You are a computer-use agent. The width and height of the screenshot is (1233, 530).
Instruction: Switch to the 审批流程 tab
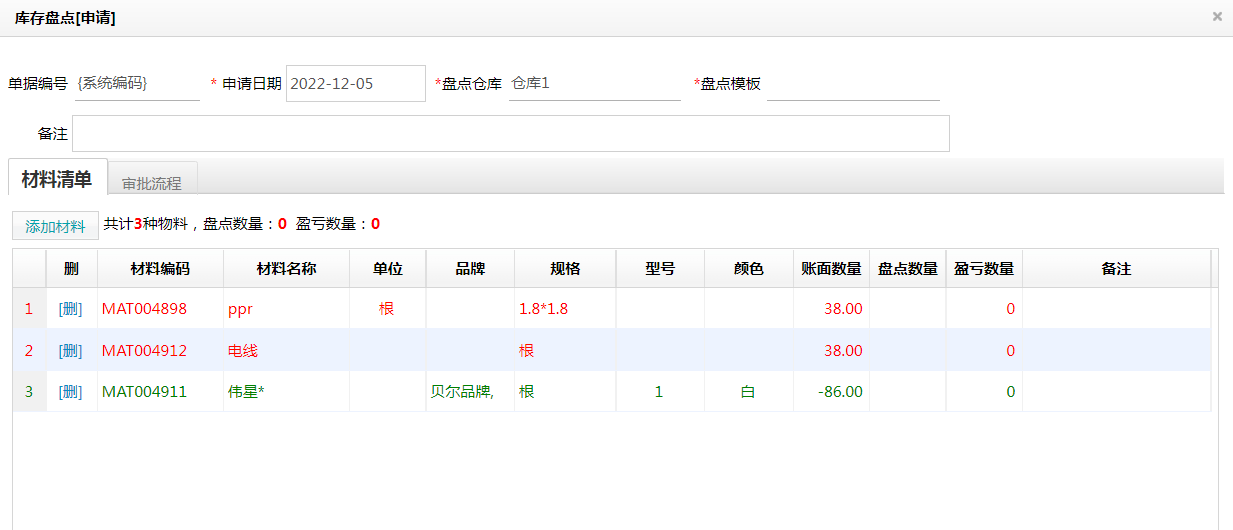click(x=152, y=183)
